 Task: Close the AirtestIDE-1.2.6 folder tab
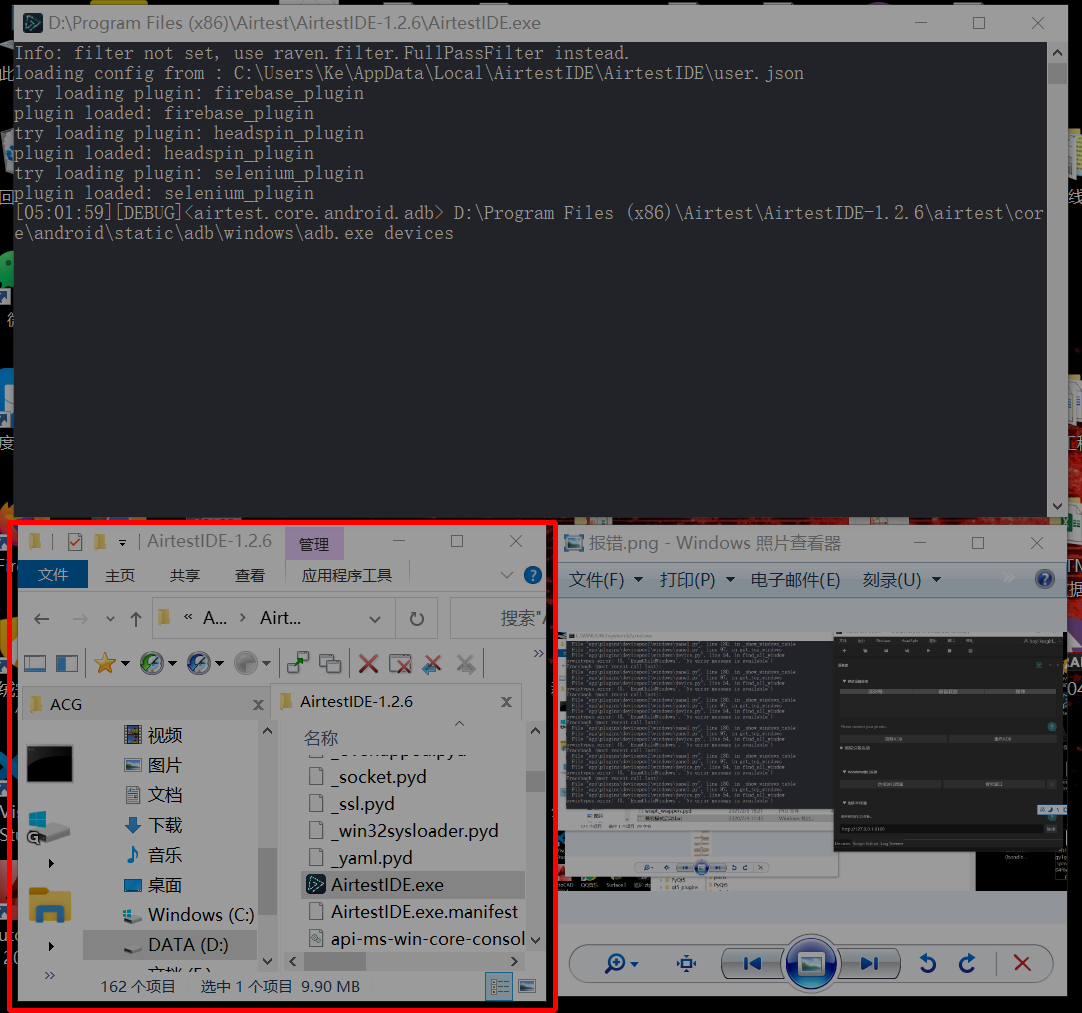tap(506, 702)
